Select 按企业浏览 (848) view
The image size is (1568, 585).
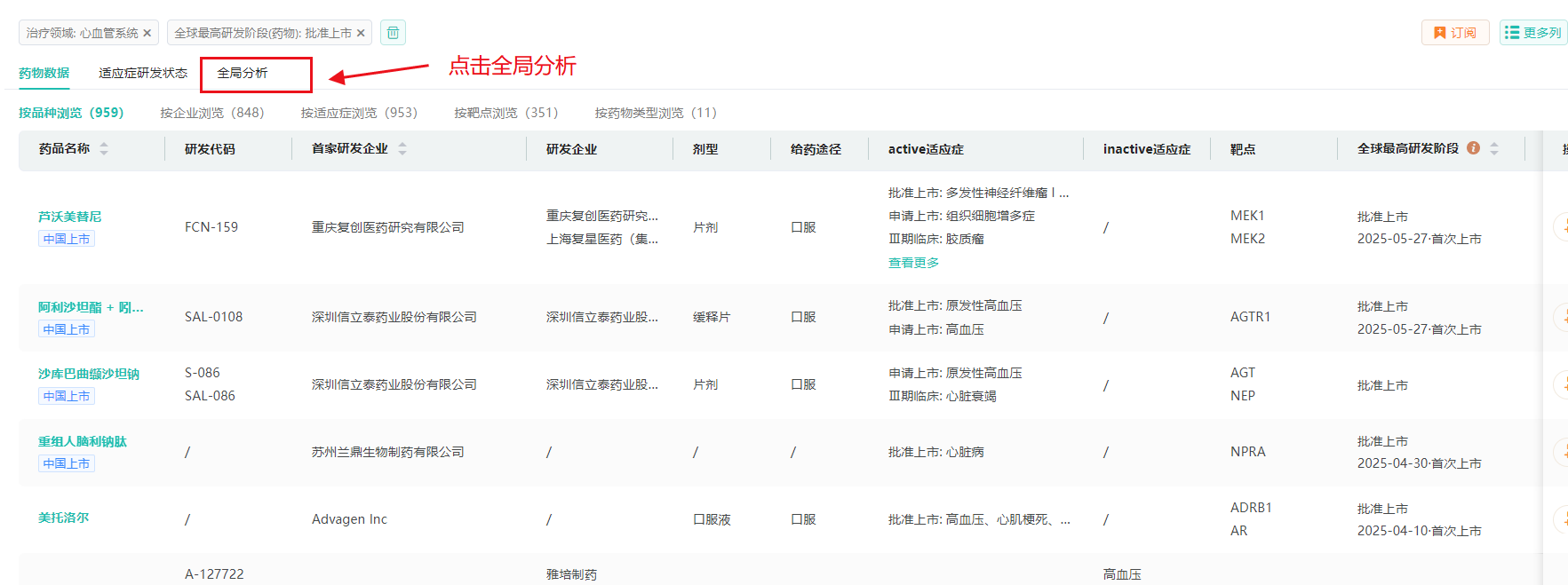pos(212,113)
